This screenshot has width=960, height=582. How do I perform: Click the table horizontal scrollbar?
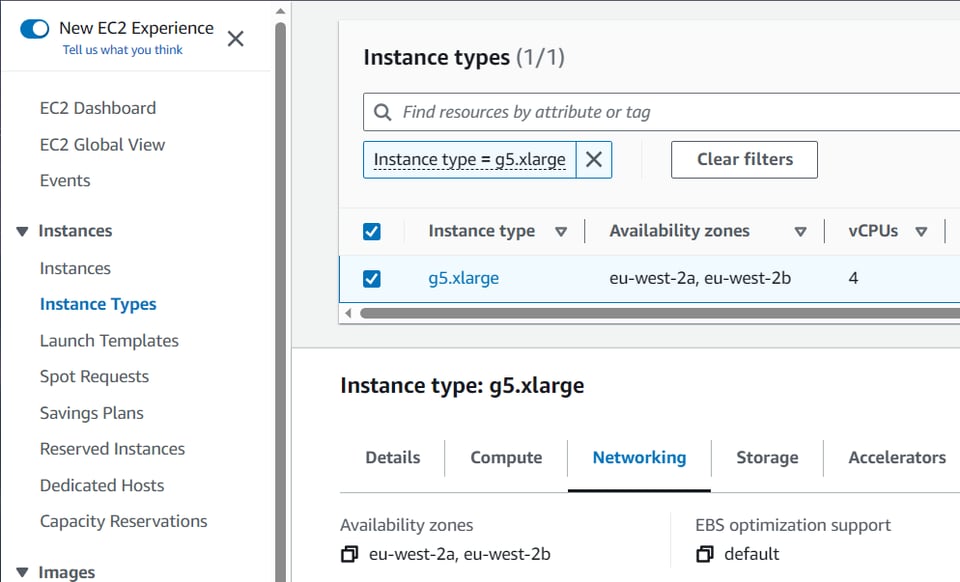[x=660, y=313]
